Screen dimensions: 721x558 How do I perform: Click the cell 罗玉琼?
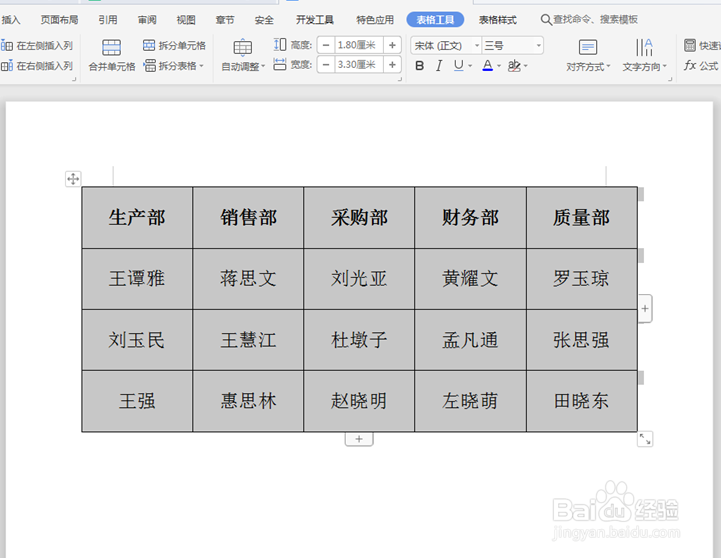coord(582,279)
